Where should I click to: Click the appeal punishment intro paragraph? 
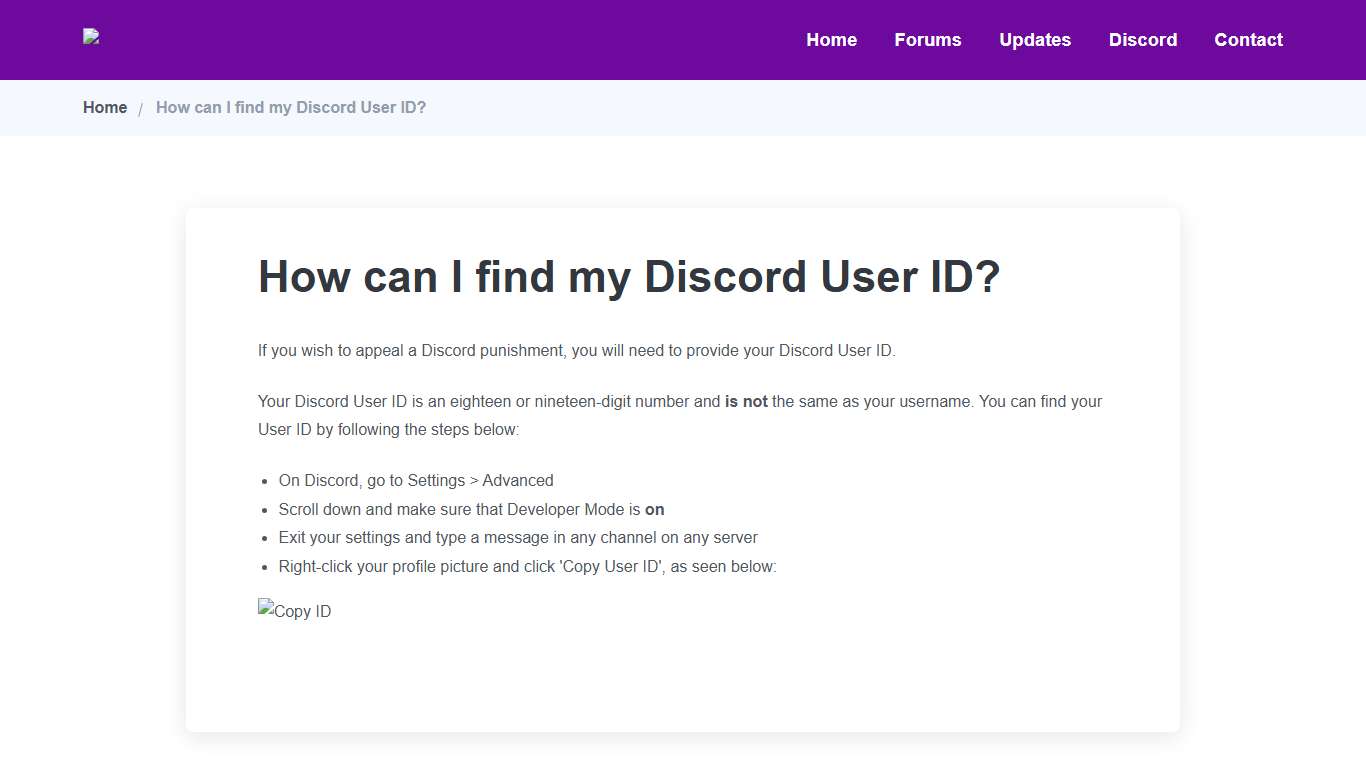tap(576, 350)
